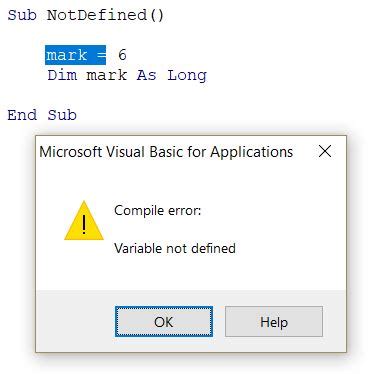Image resolution: width=376 pixels, height=374 pixels.
Task: Click 'Sub' in the End Sub line
Action: coord(62,115)
